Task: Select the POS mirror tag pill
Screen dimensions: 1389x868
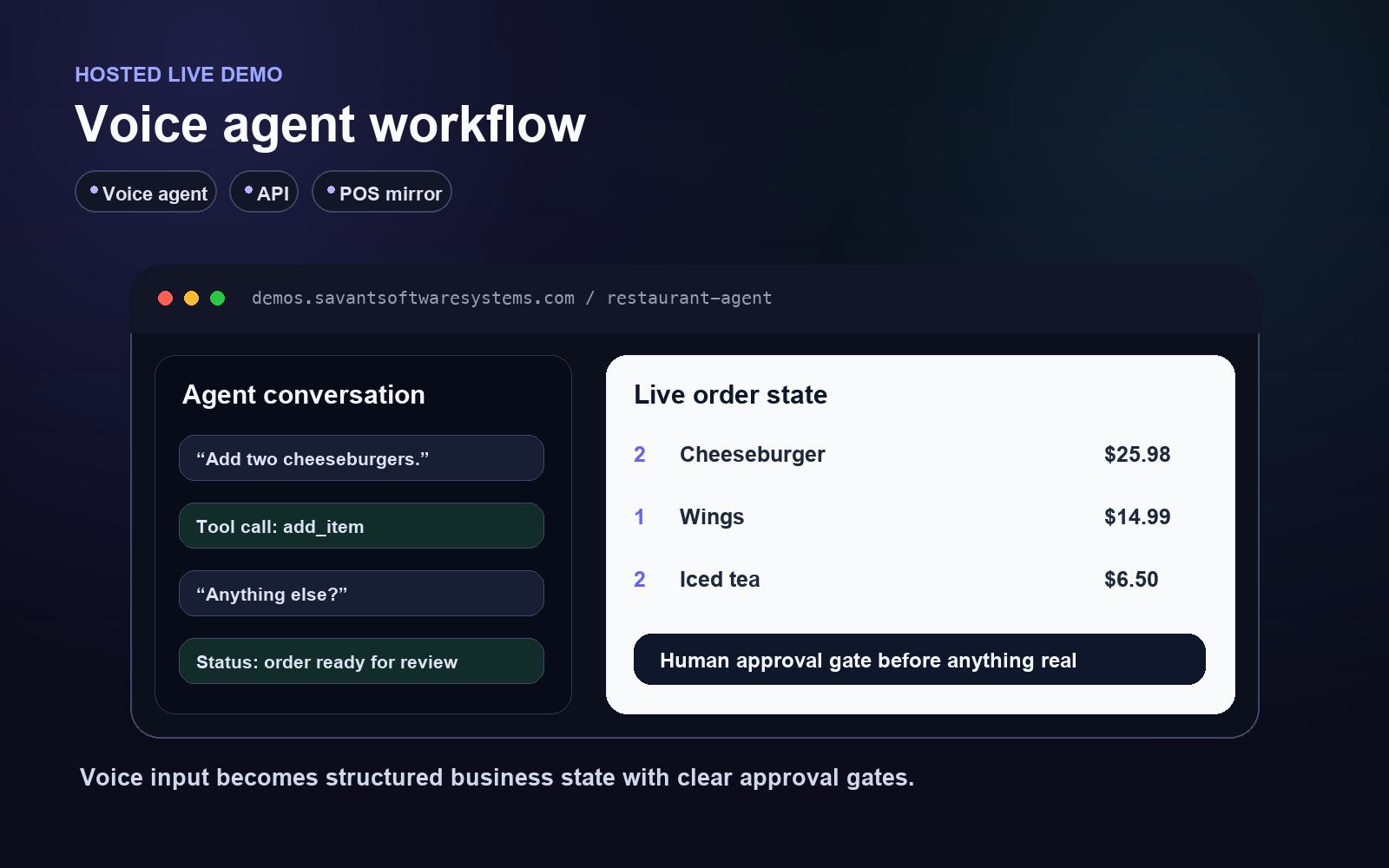Action: pyautogui.click(x=382, y=192)
